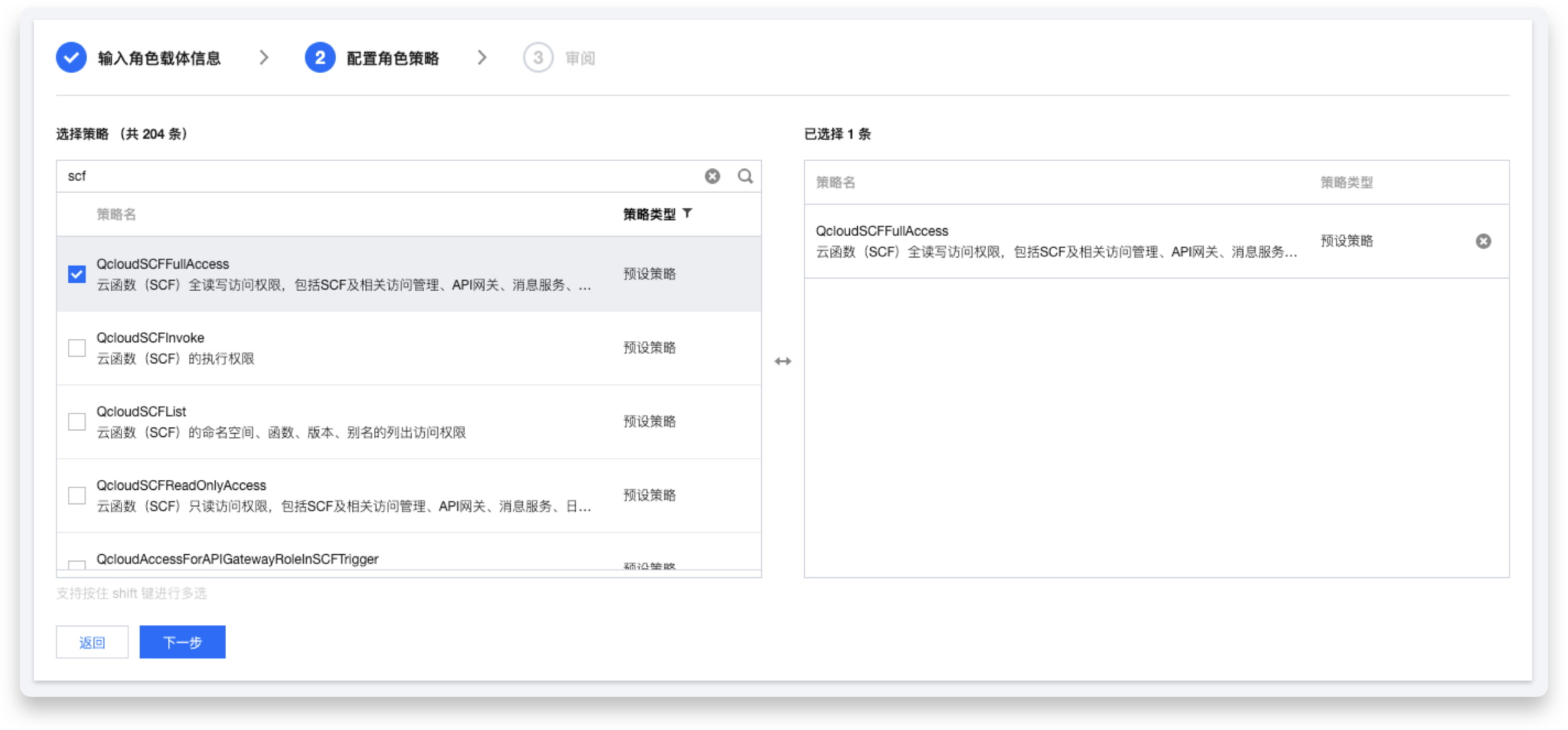Click the chevron arrow before the 审阅 step
1568x730 pixels.
tap(482, 58)
